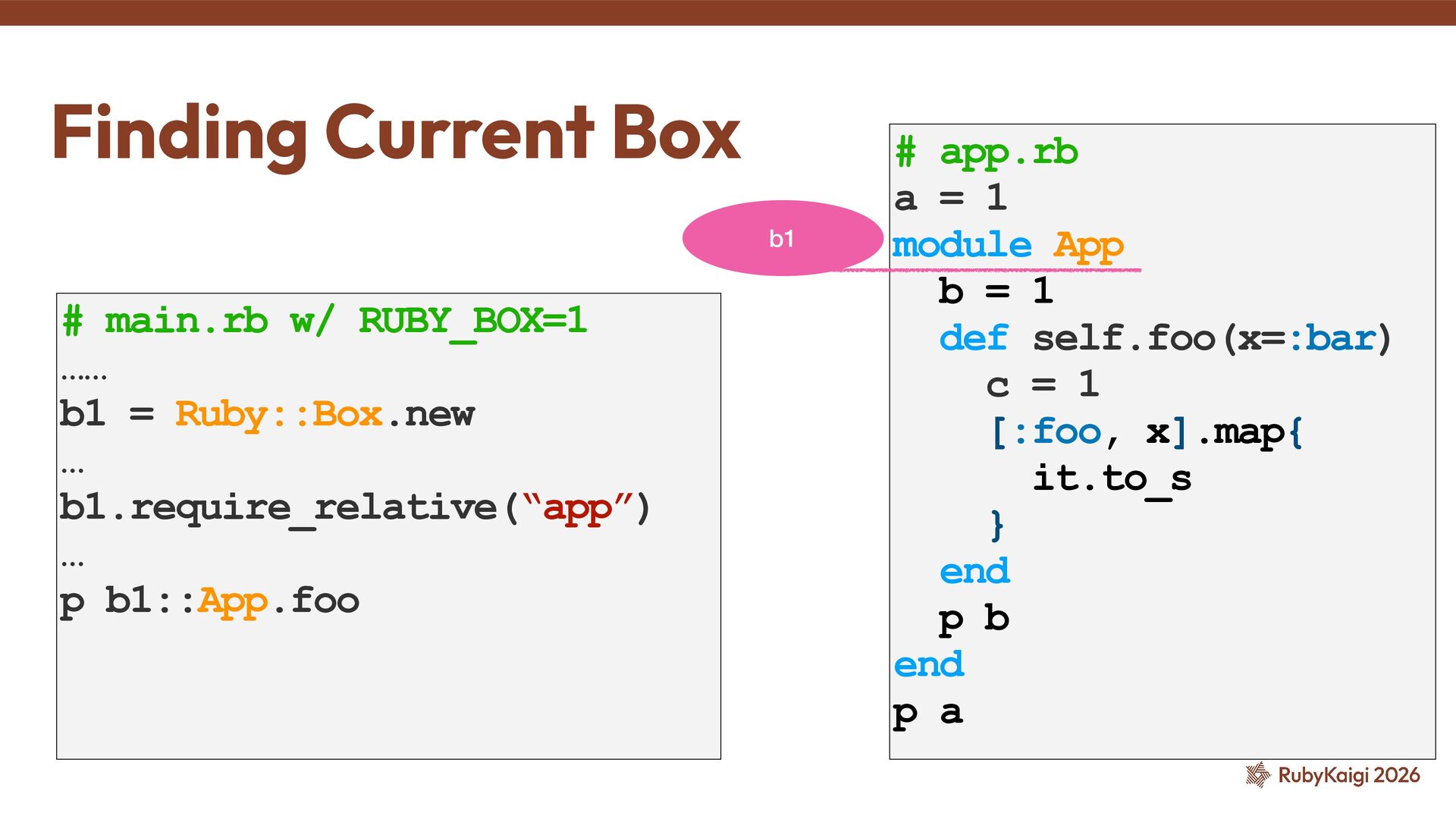Click the pink underline beneath module App
The height and width of the screenshot is (819, 1456).
(986, 269)
